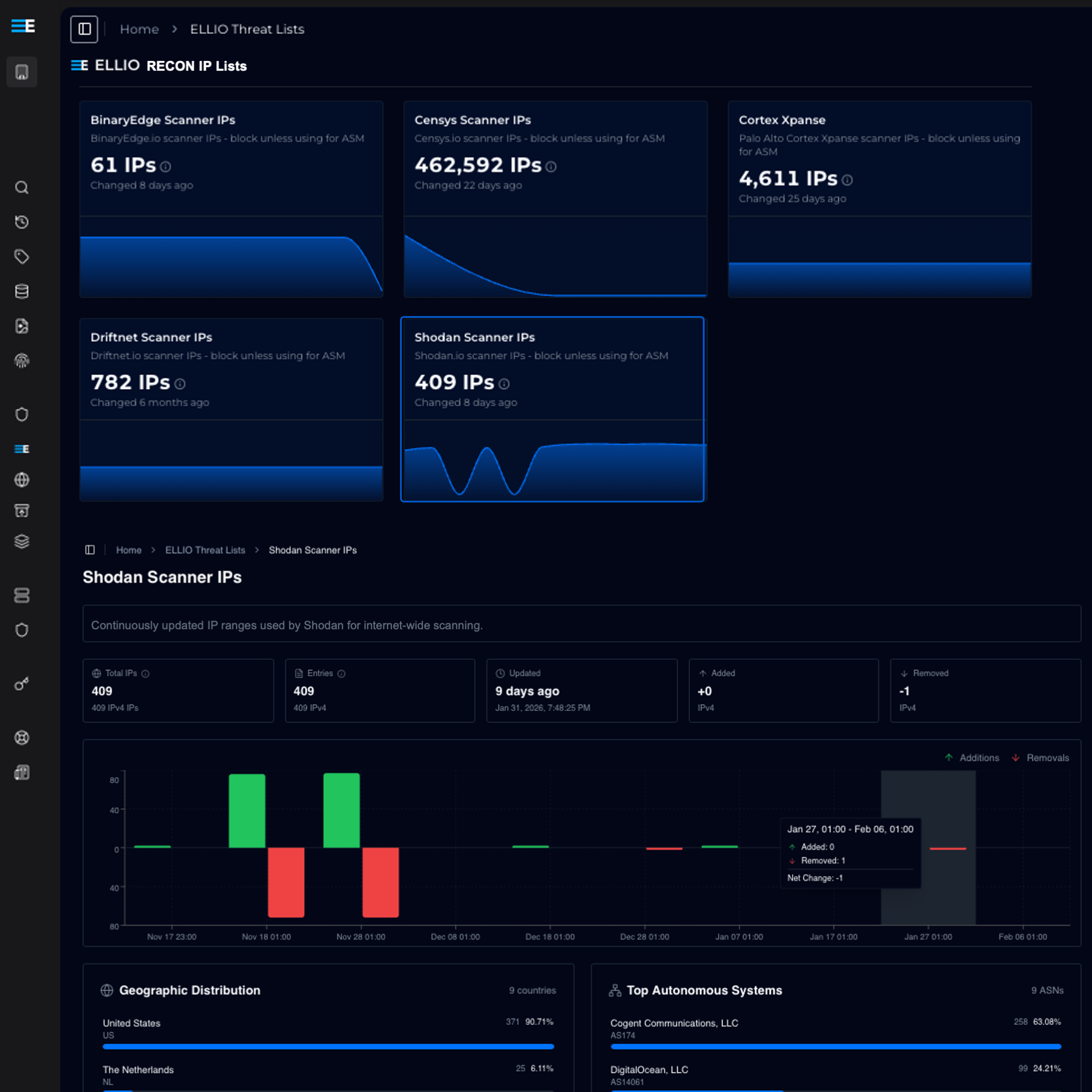Open the BinaryEdge Scanner IPs card

coord(232,199)
